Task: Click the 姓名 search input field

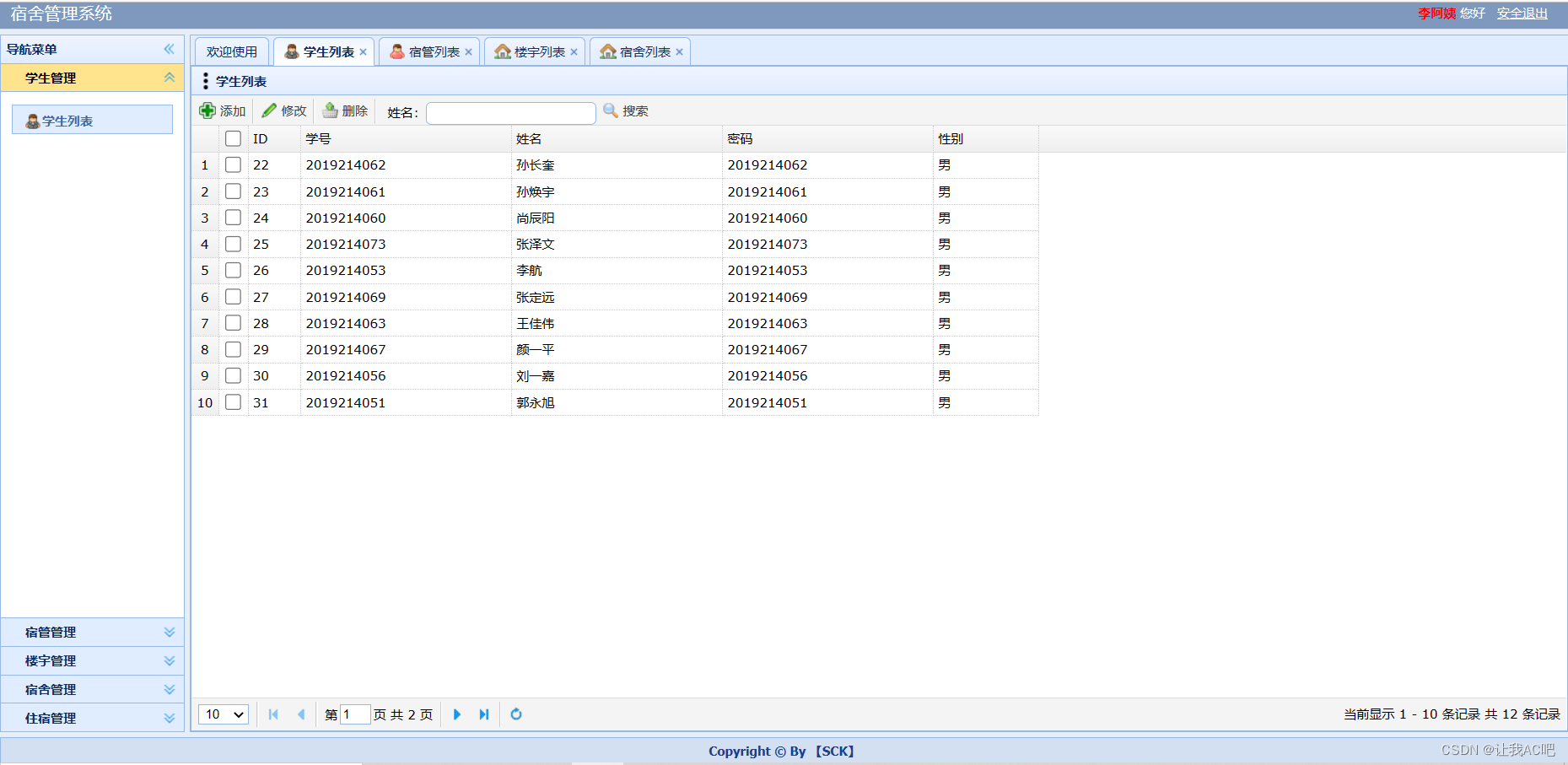Action: coord(511,113)
